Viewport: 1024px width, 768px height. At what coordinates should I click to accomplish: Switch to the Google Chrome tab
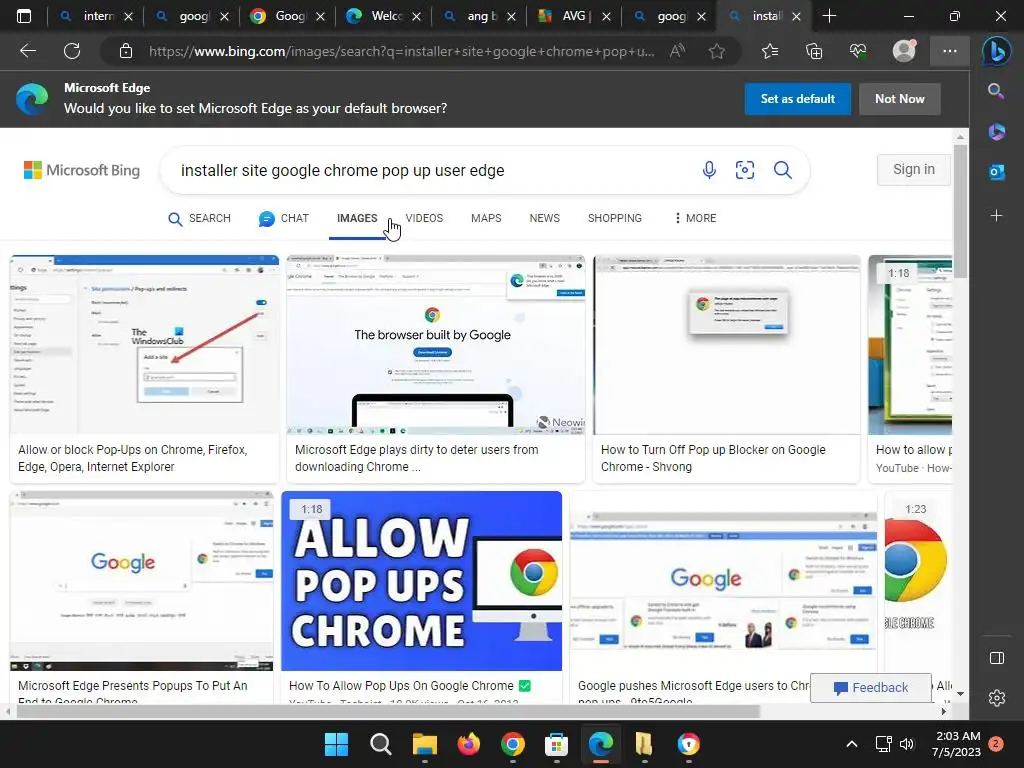[x=287, y=16]
